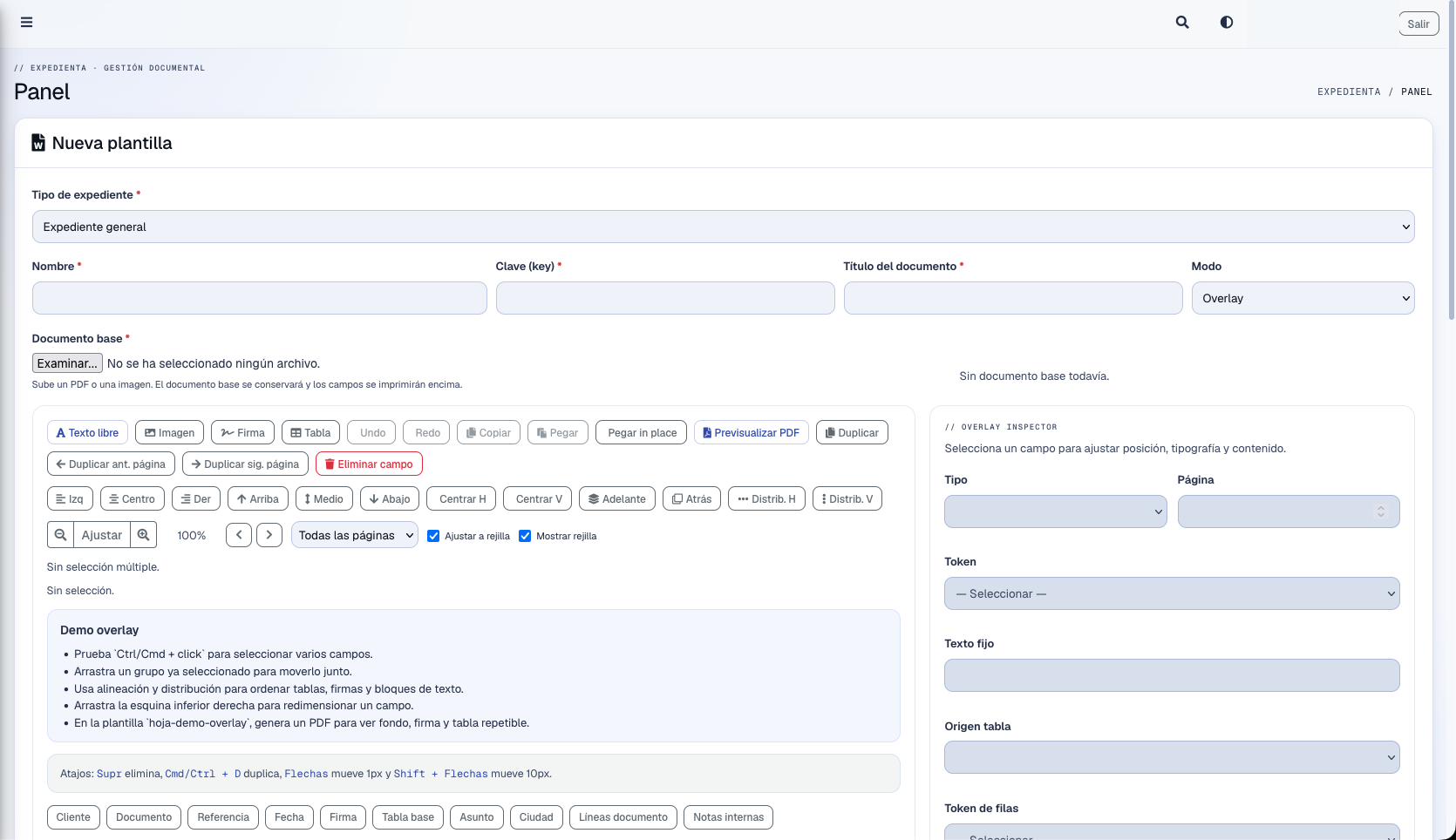
Task: Add a Texto libre field
Action: coord(87,433)
